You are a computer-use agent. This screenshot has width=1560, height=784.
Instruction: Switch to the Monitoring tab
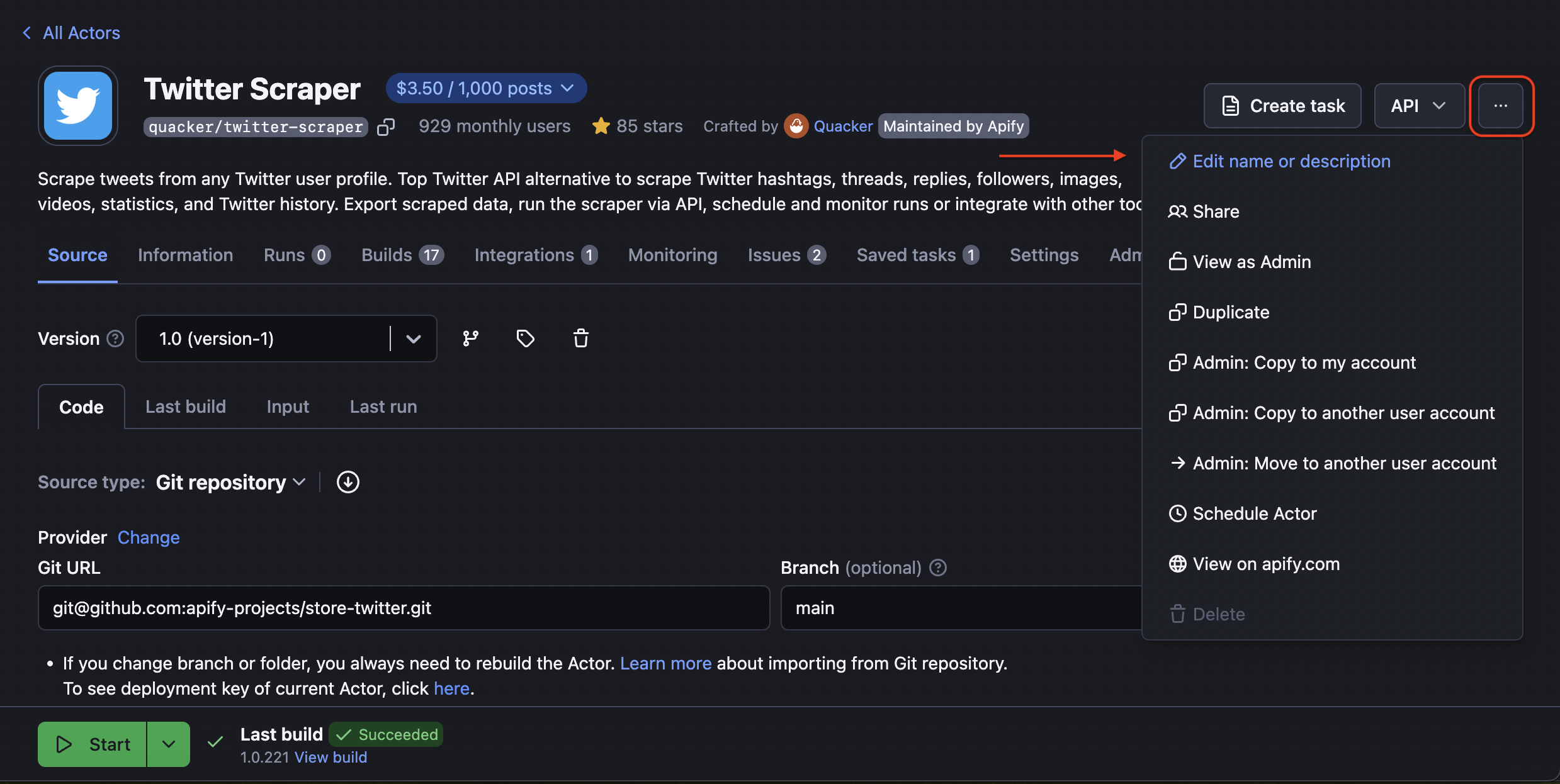point(672,255)
